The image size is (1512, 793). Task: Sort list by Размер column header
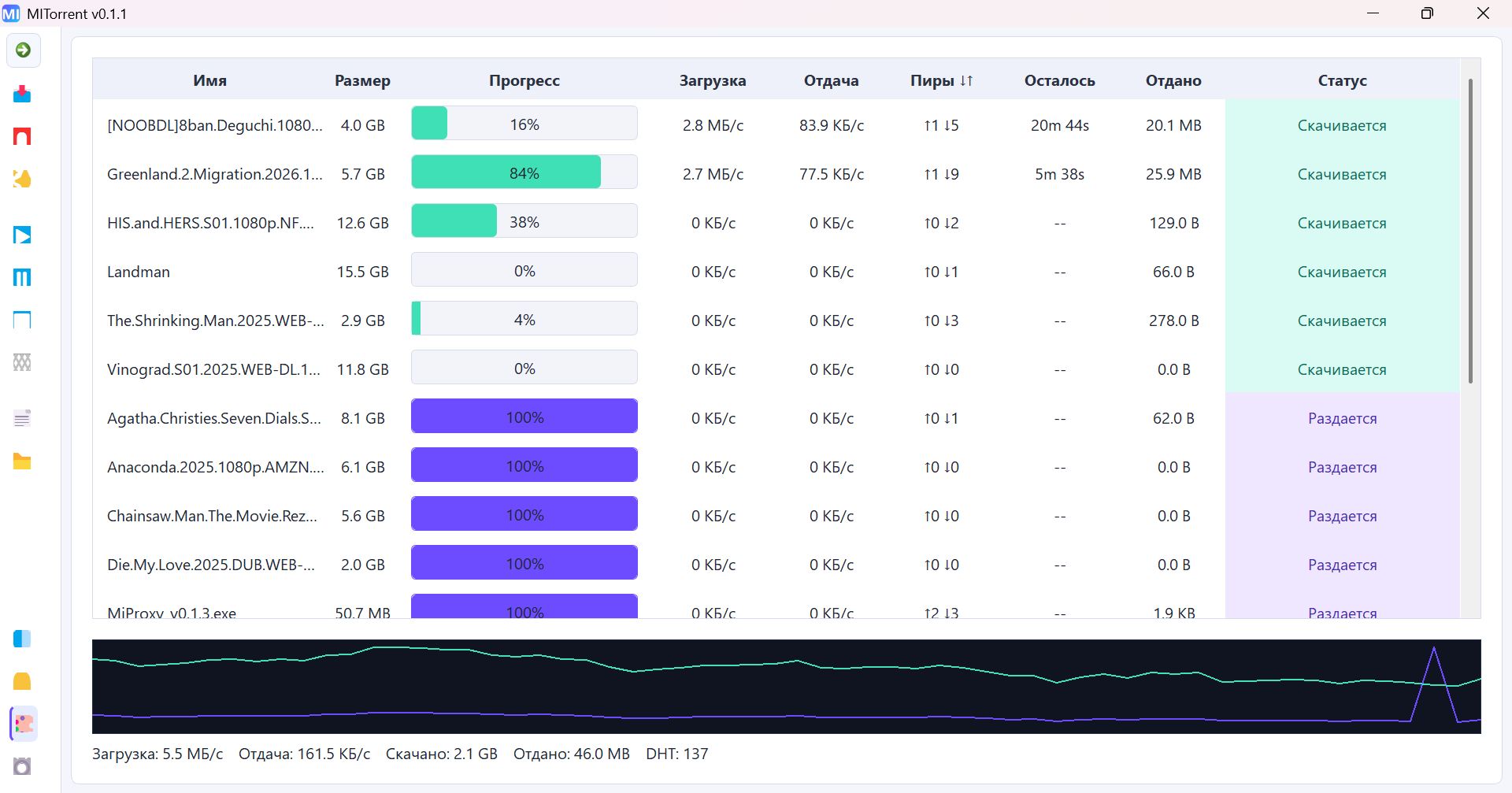point(362,80)
